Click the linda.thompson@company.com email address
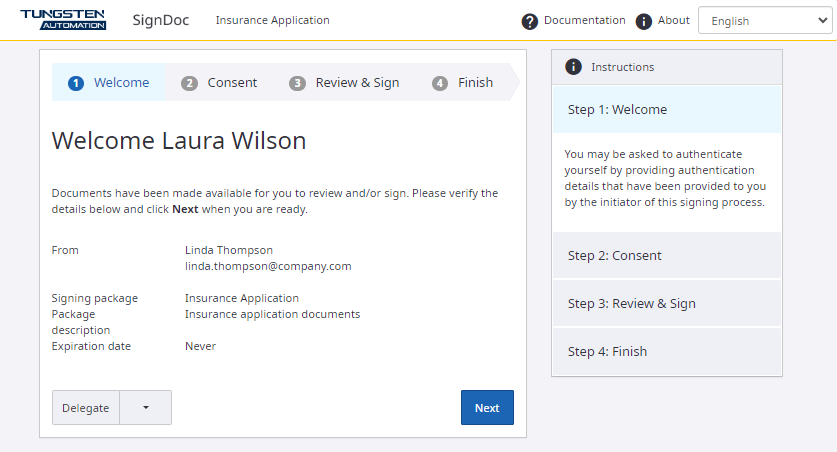Image resolution: width=837 pixels, height=452 pixels. coord(268,267)
